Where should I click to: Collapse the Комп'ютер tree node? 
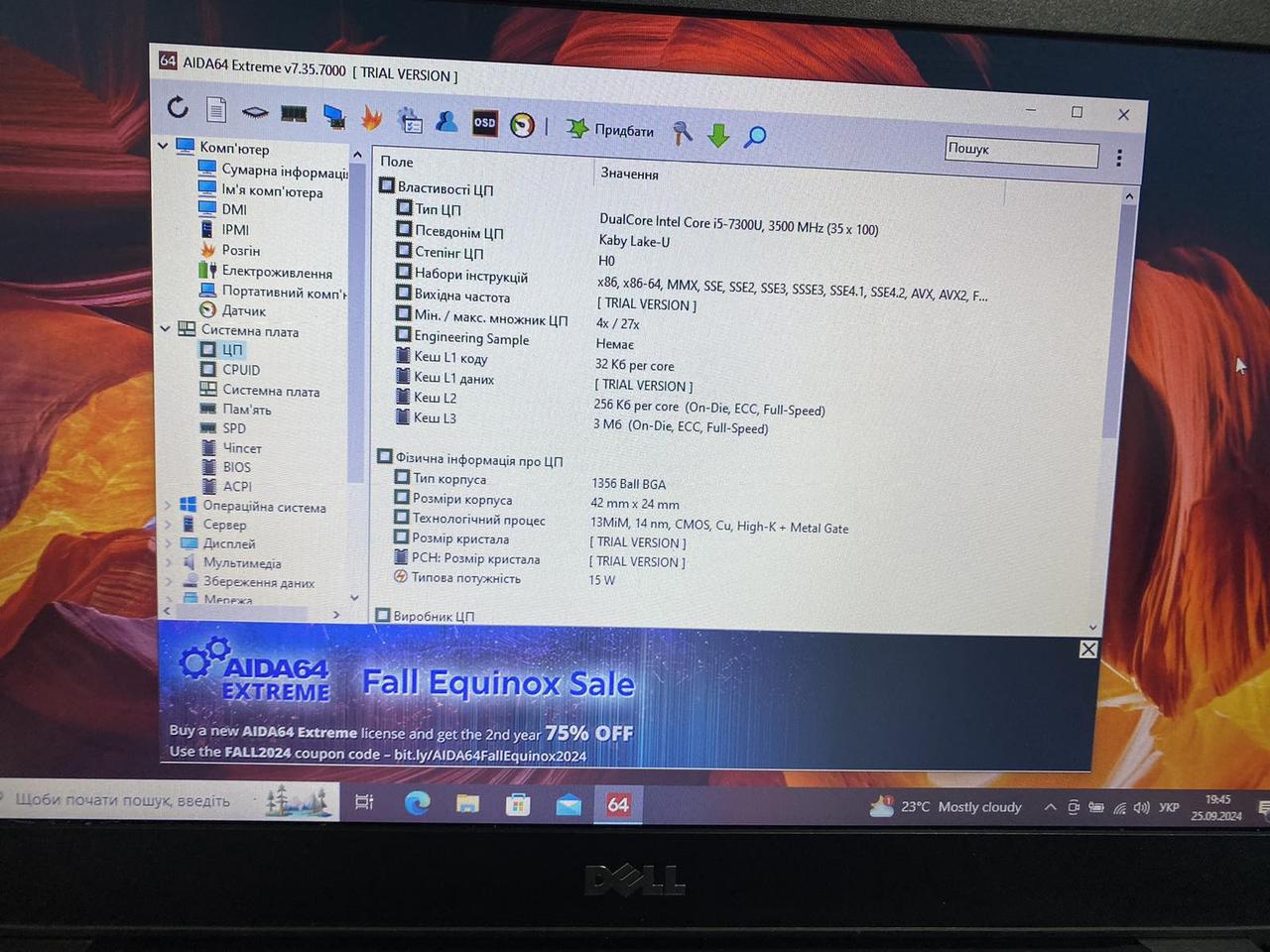164,146
